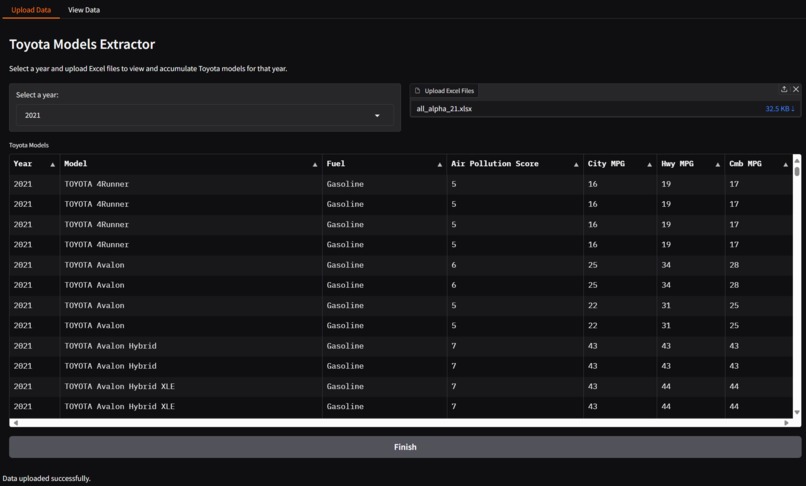The height and width of the screenshot is (486, 806).
Task: Click the Toyota Models table label
Action: 29,145
